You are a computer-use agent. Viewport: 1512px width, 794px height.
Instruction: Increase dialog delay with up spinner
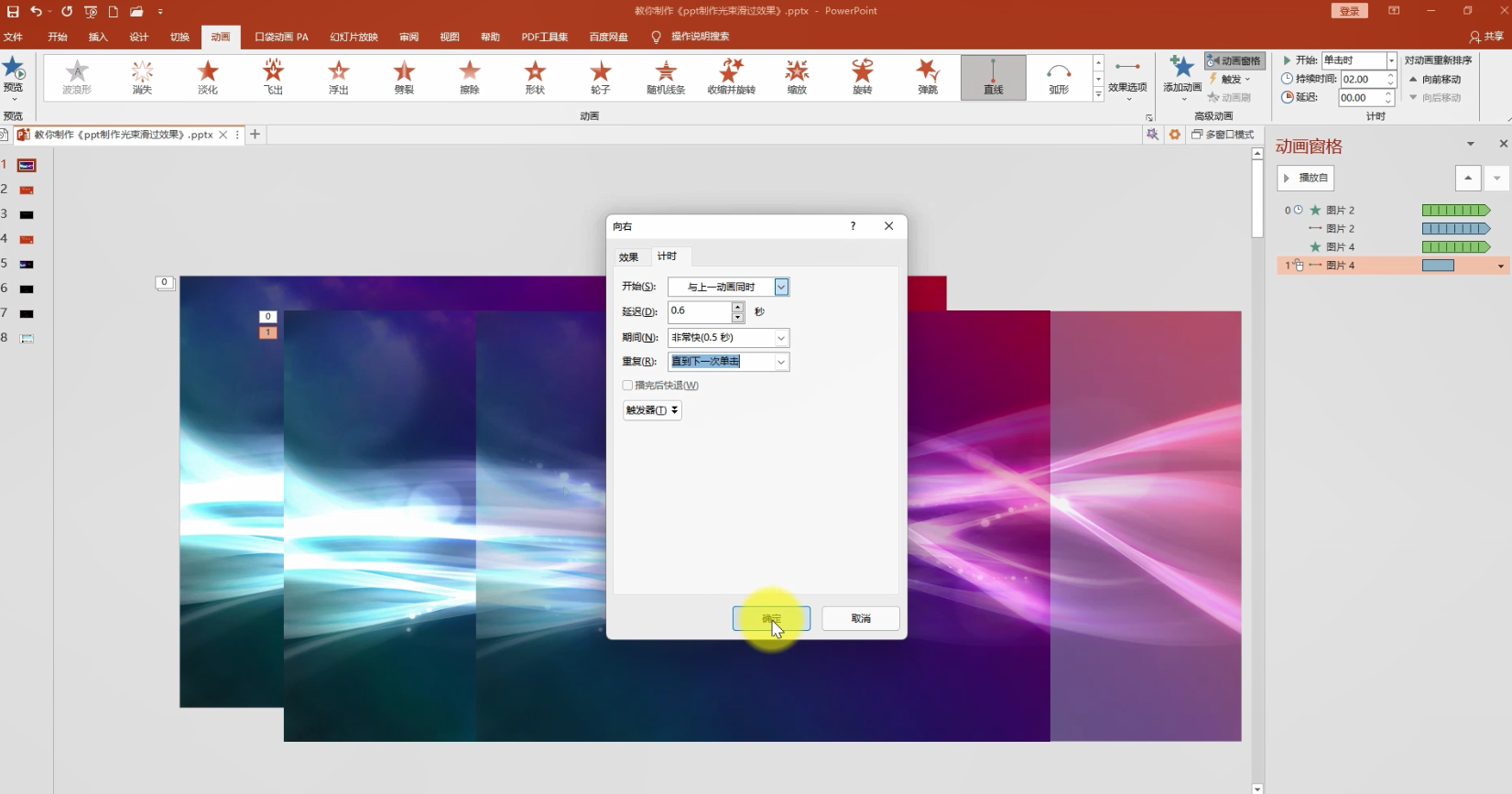coord(738,307)
